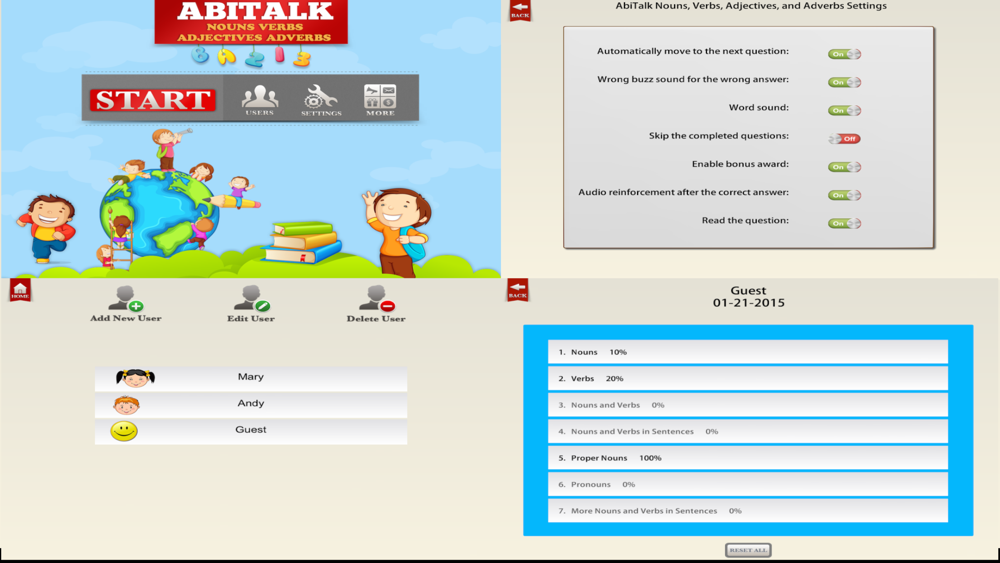Tap the red START button
This screenshot has width=1000, height=563.
coord(152,100)
